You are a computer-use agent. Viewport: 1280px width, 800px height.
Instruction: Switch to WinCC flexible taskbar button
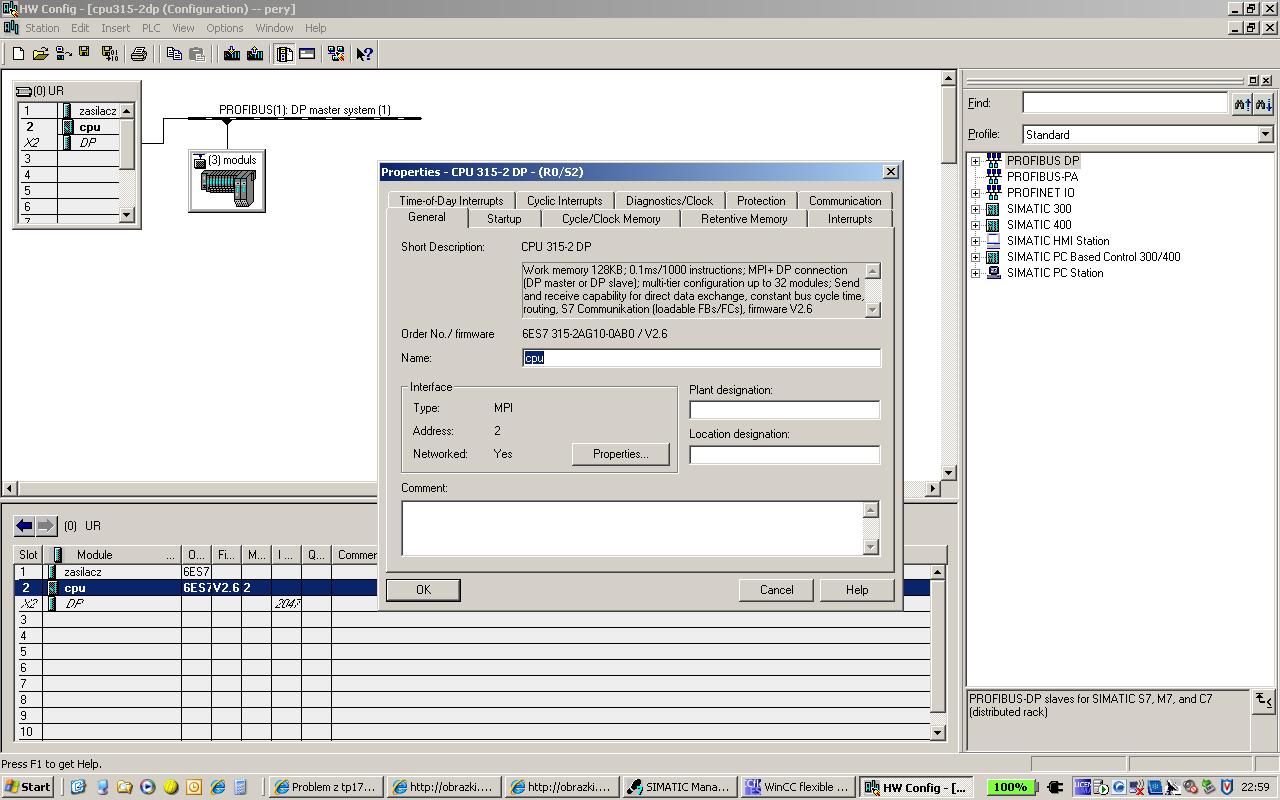click(797, 787)
